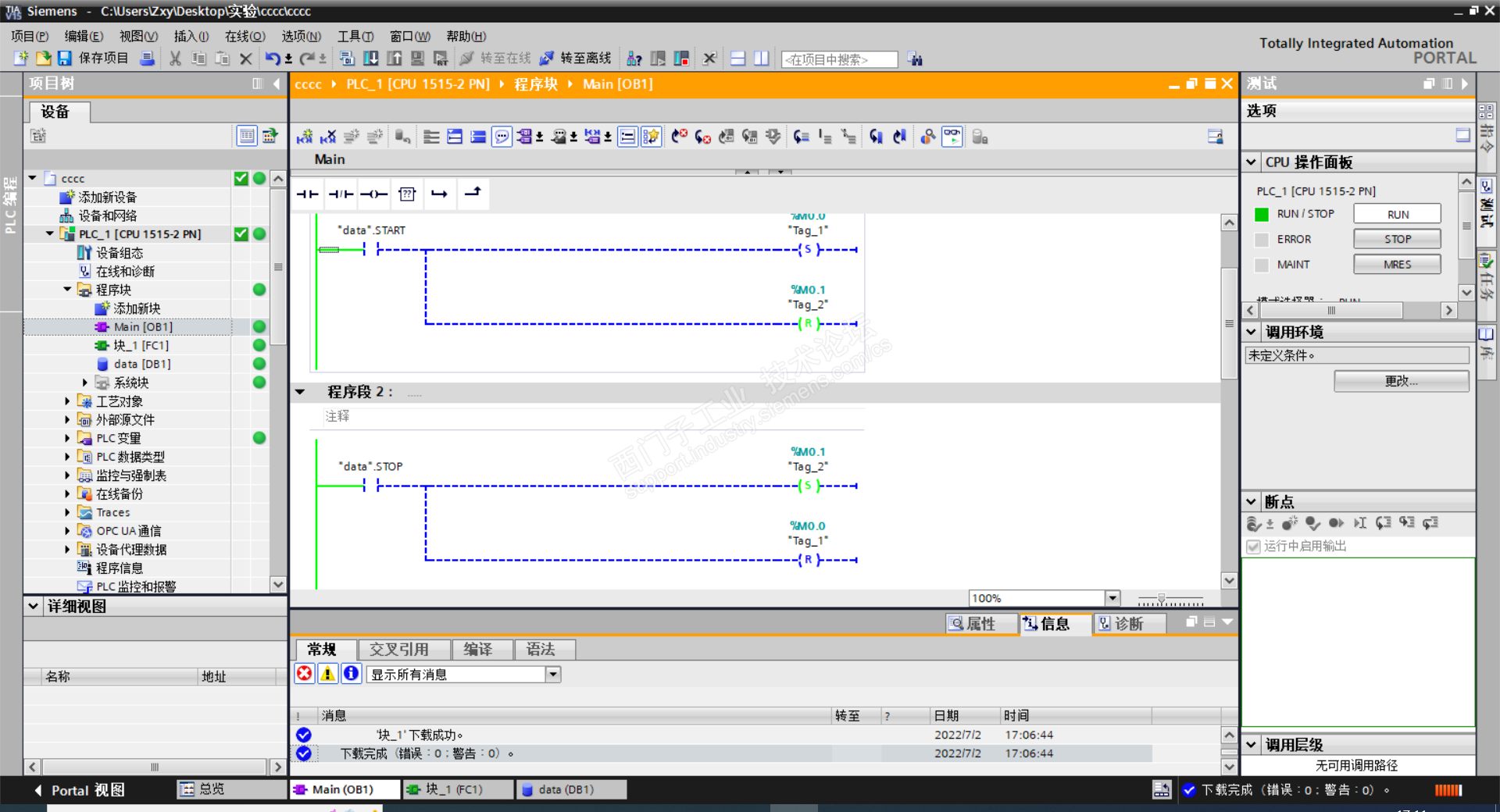Toggle the 运行中启用输出 checkbox

1253,547
